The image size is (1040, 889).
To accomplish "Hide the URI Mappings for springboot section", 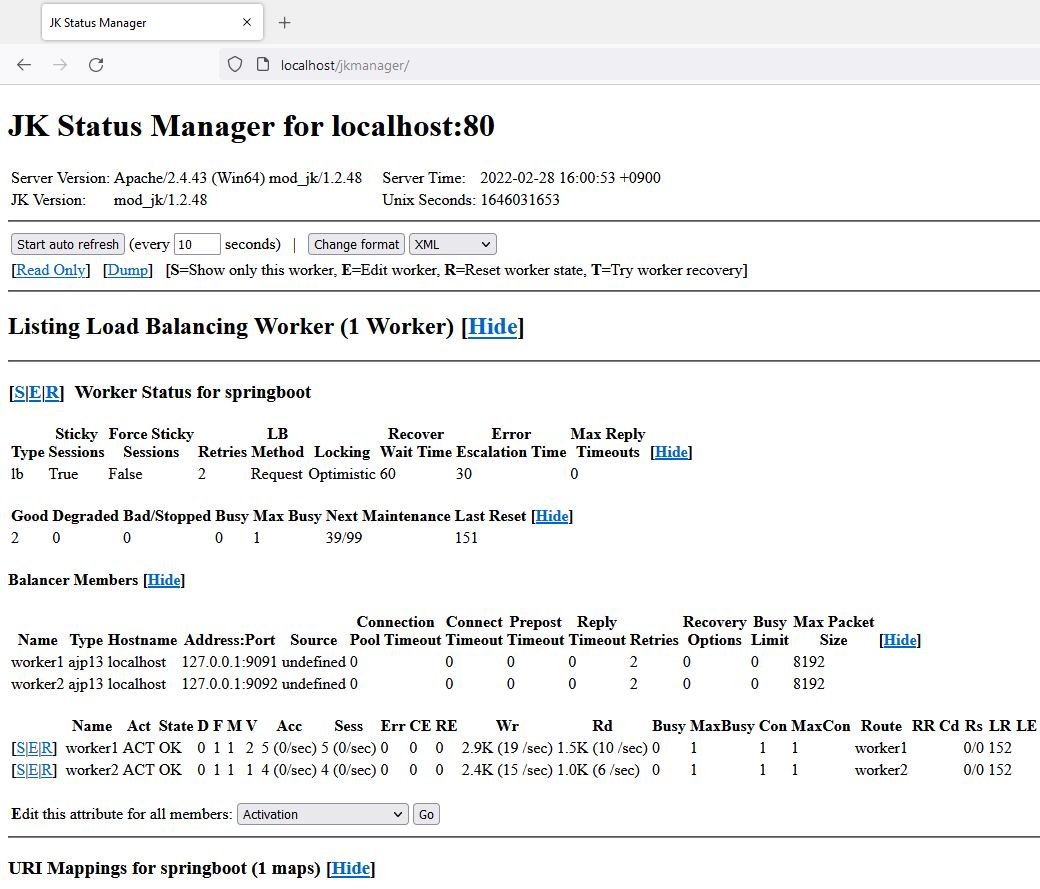I will pyautogui.click(x=351, y=868).
